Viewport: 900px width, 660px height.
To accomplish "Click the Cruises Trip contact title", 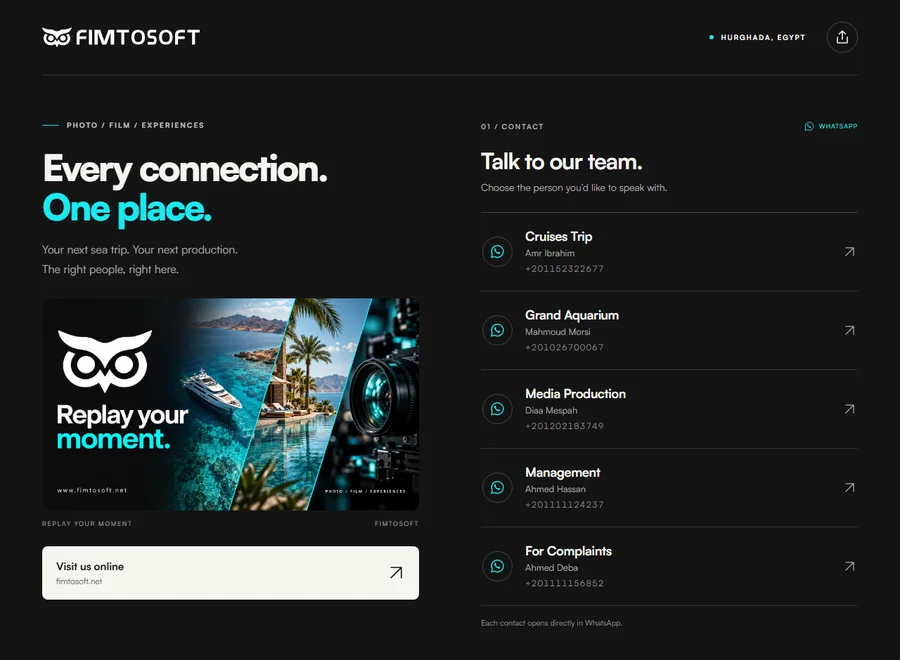I will pyautogui.click(x=558, y=236).
